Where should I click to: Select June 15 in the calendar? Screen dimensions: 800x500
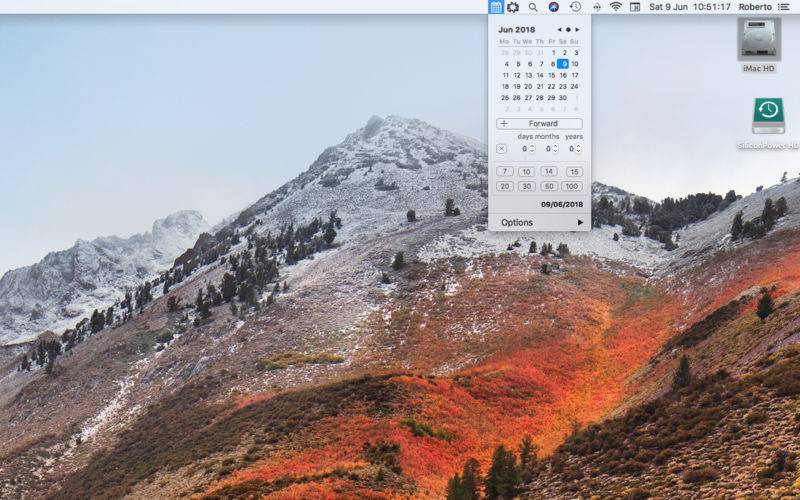click(x=552, y=75)
